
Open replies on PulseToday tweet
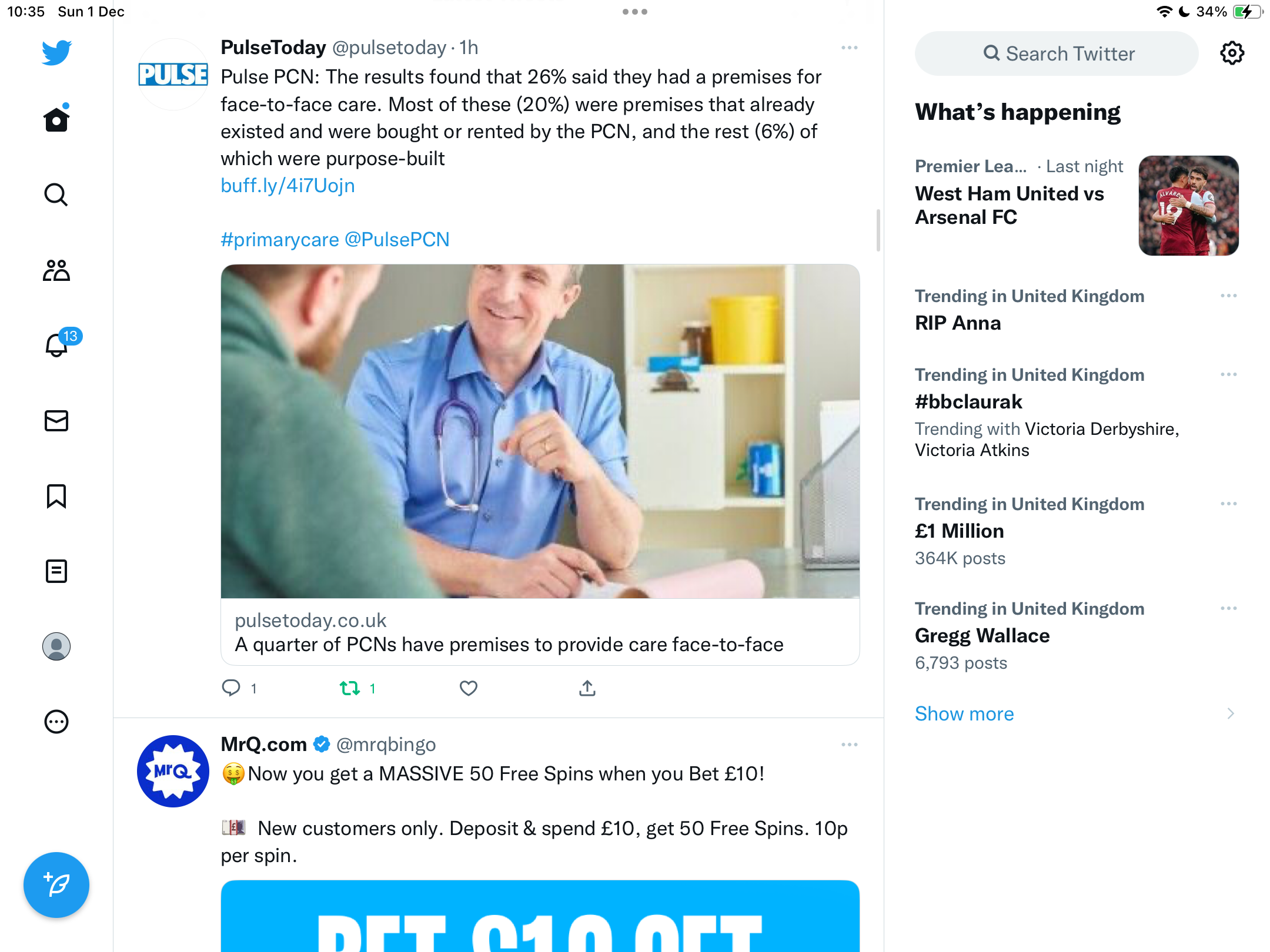pyautogui.click(x=239, y=688)
